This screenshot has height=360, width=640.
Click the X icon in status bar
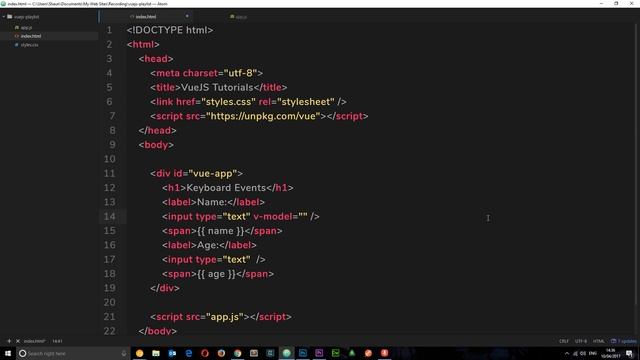(x=18, y=341)
